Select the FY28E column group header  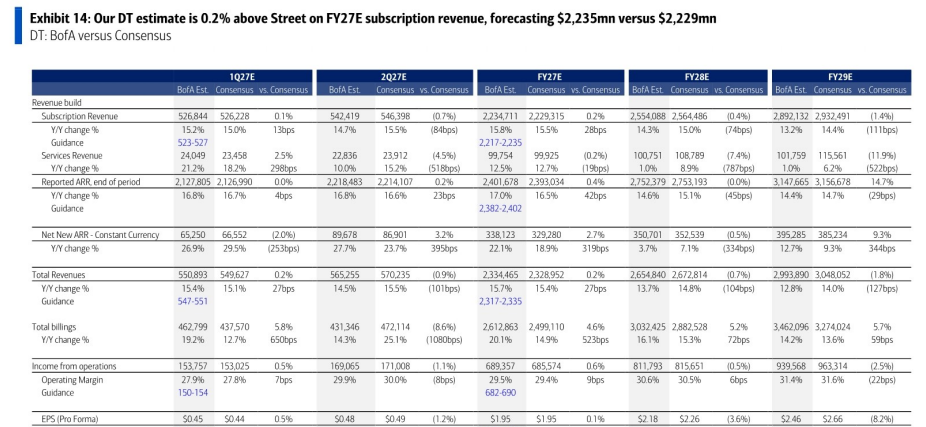click(x=698, y=77)
